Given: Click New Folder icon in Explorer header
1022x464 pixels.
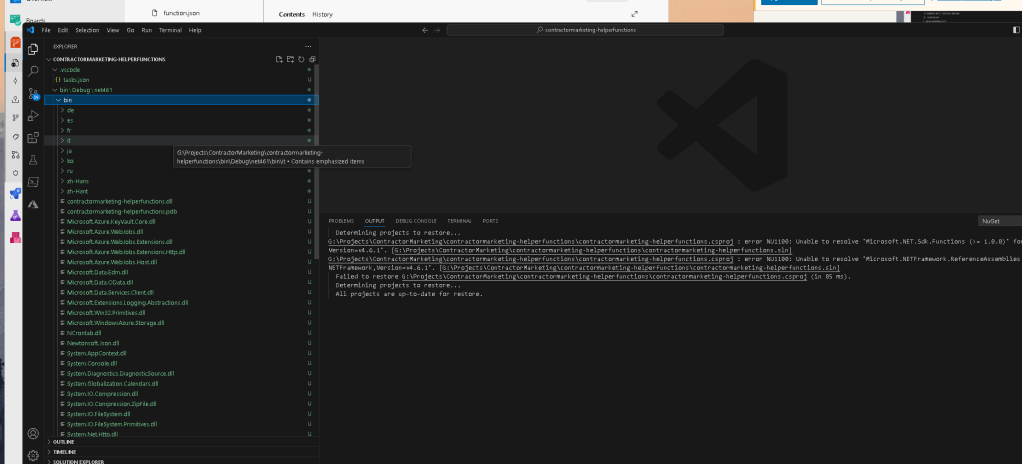Looking at the screenshot, I should pos(290,59).
